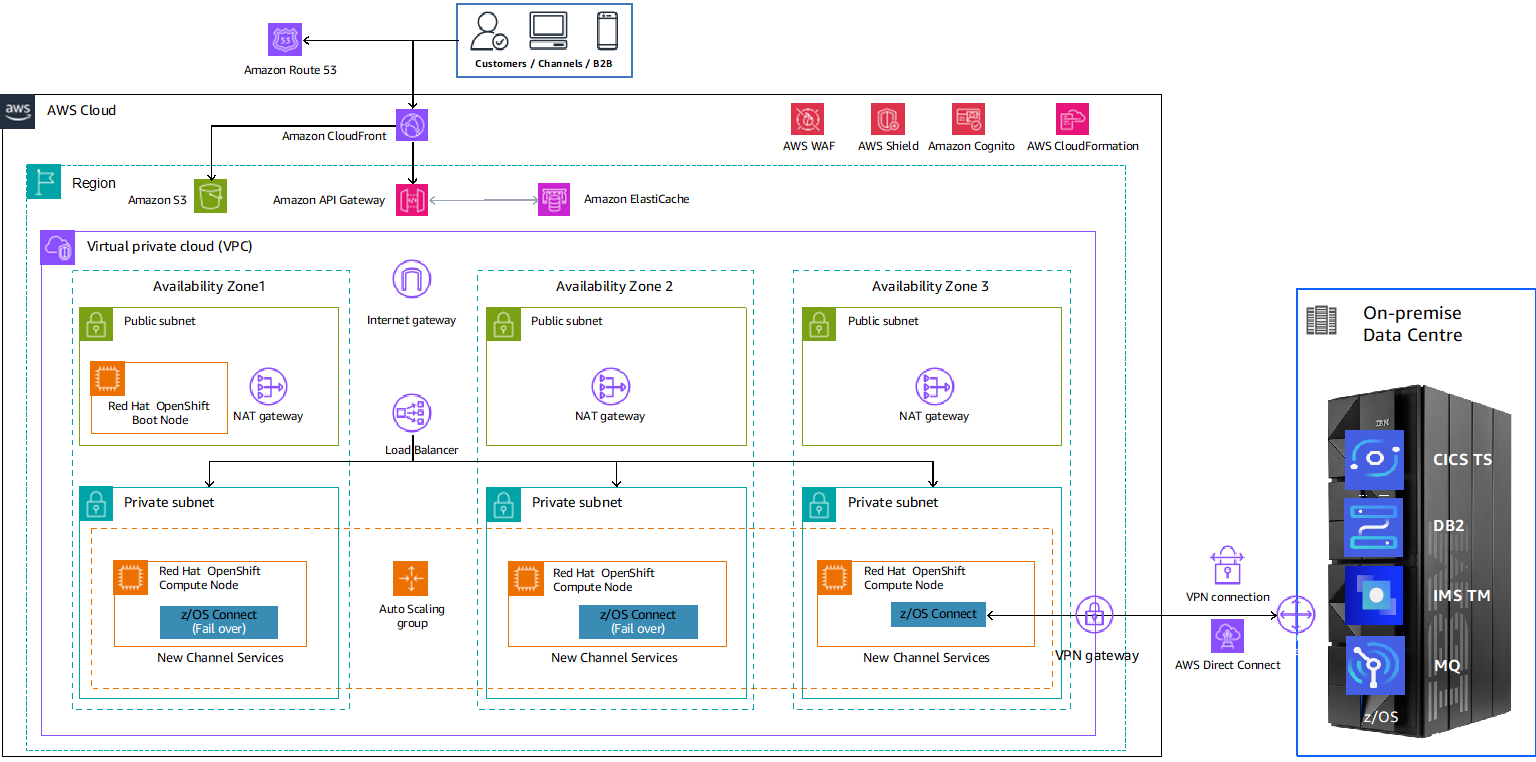Viewport: 1536px width, 762px height.
Task: Select the AWS WAF icon
Action: [808, 119]
